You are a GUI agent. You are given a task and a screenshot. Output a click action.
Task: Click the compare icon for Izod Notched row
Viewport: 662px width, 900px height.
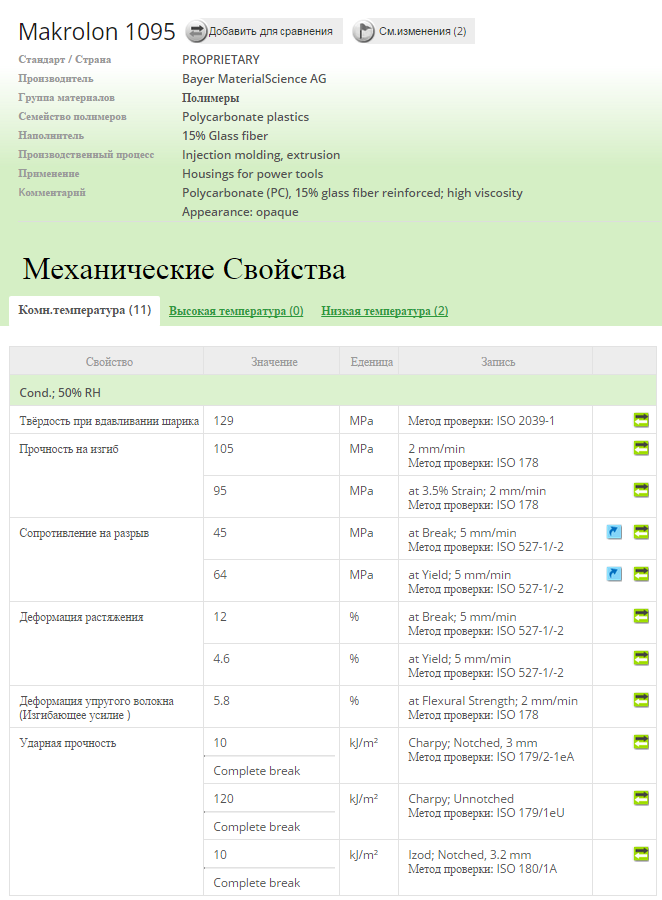[x=641, y=854]
